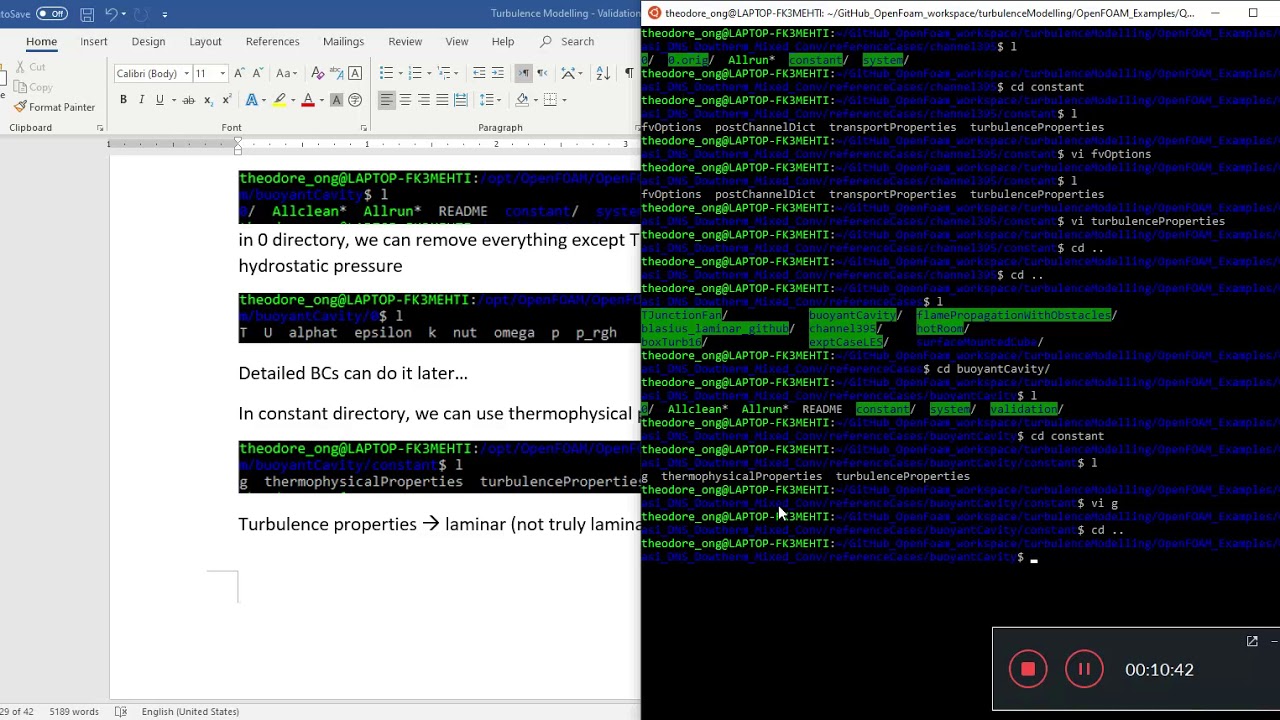Open the References ribbon tab
Image resolution: width=1280 pixels, height=720 pixels.
coord(272,41)
